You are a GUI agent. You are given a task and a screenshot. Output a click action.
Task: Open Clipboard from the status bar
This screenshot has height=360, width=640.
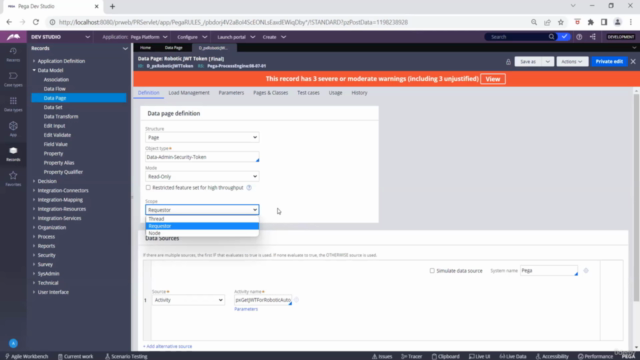pyautogui.click(x=446, y=356)
